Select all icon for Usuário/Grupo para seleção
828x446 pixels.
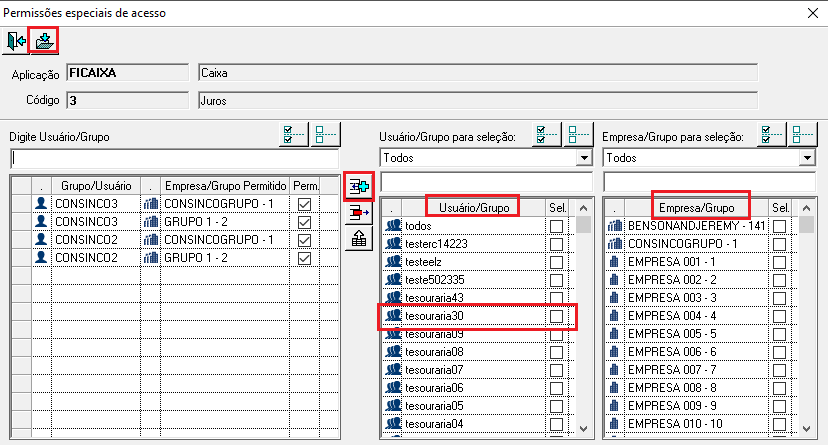(546, 135)
